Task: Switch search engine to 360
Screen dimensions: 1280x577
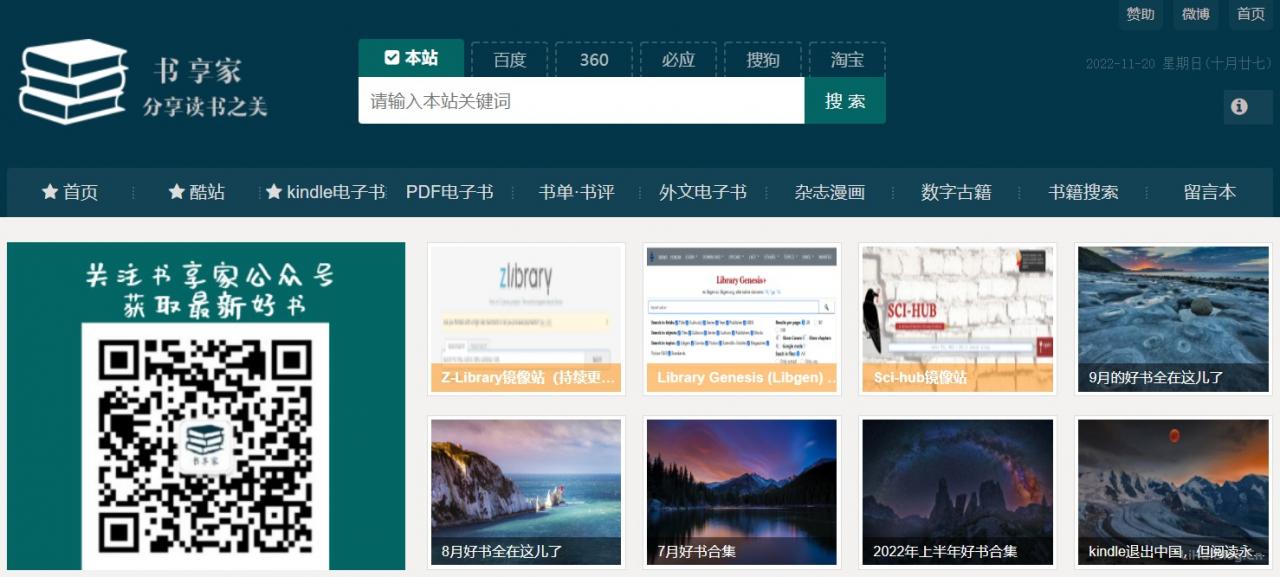Action: point(594,60)
